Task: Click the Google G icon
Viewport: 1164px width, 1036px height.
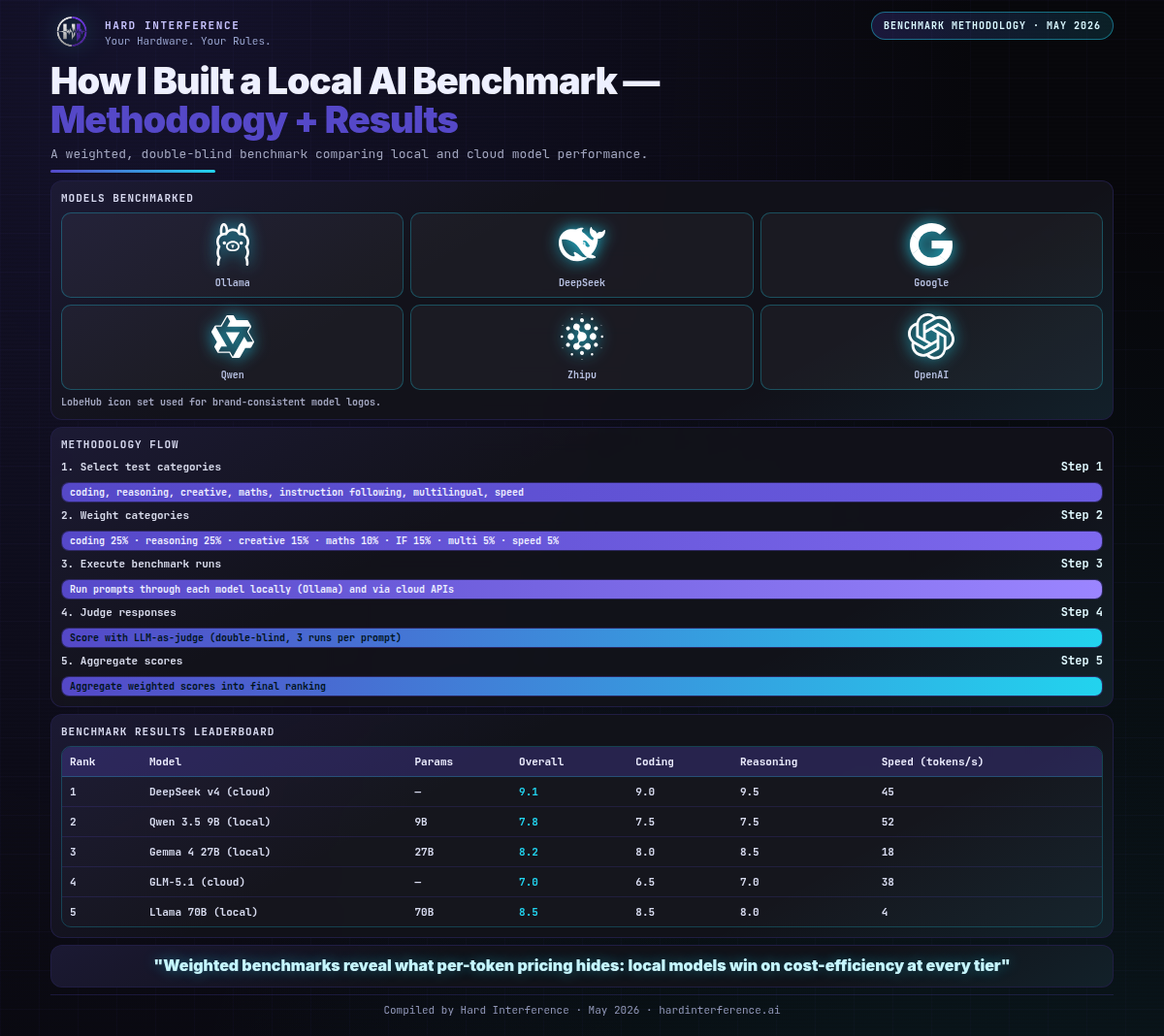Action: [x=931, y=244]
